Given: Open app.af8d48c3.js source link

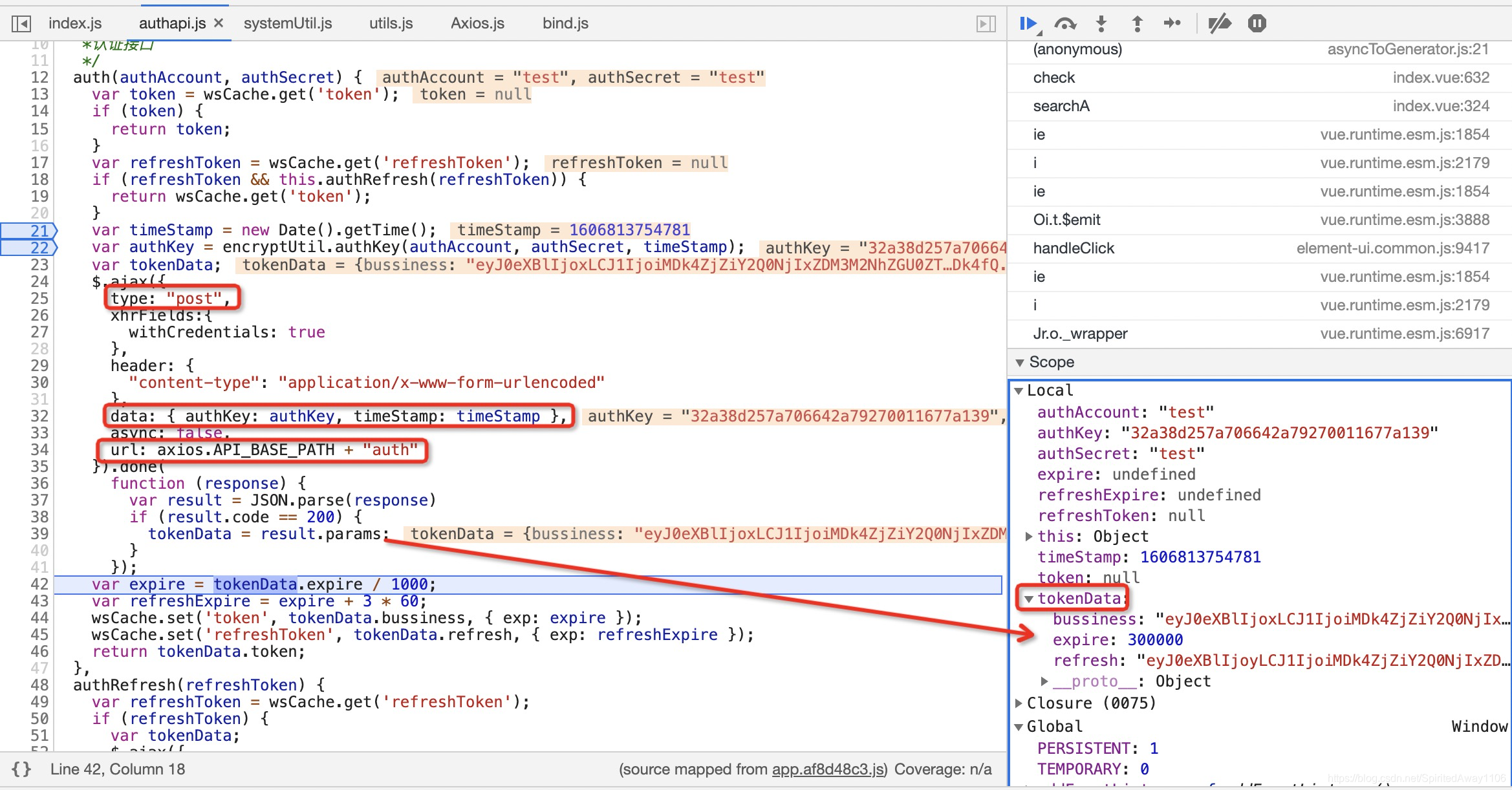Looking at the screenshot, I should coord(828,769).
